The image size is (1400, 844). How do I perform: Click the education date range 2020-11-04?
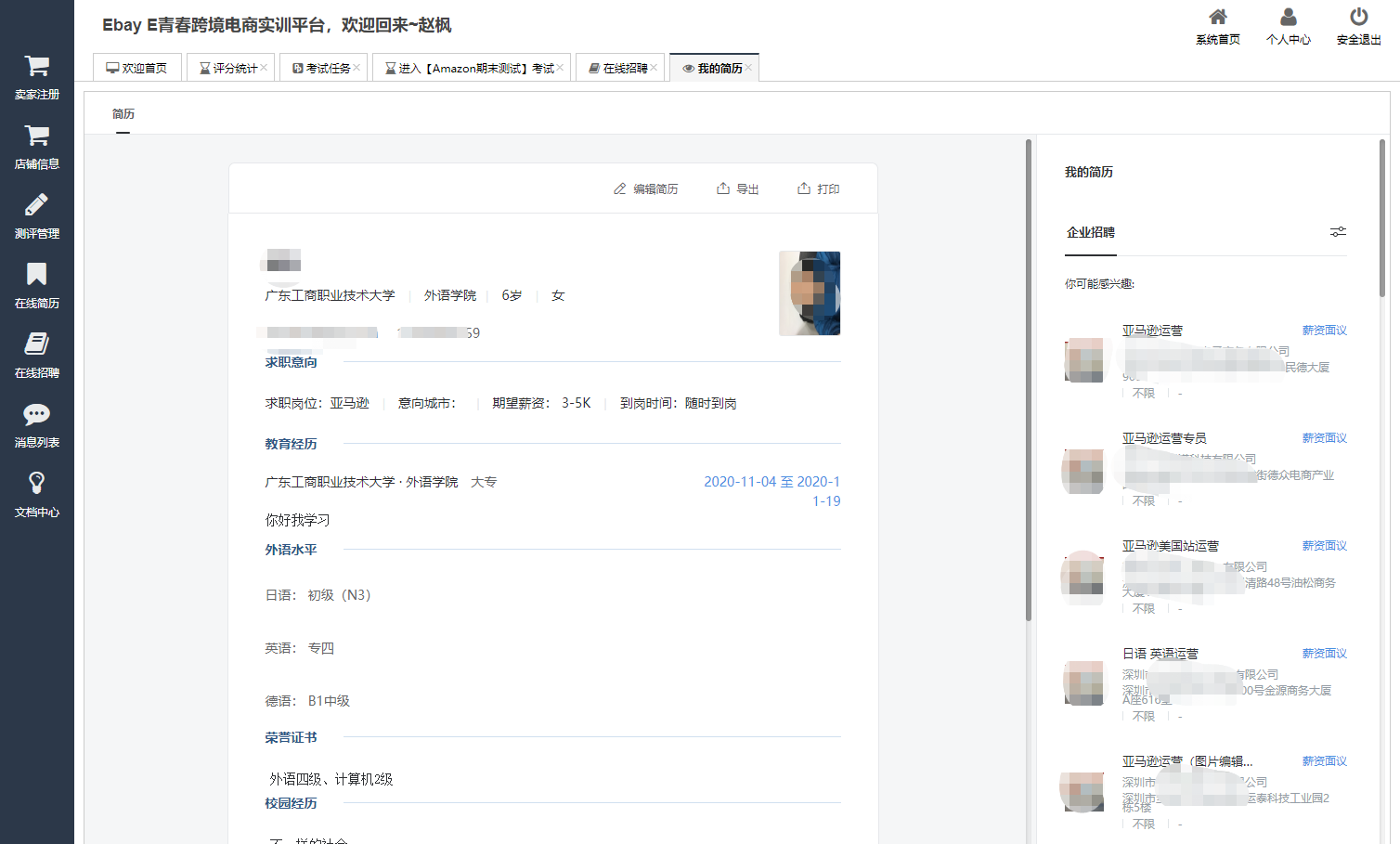pyautogui.click(x=771, y=491)
